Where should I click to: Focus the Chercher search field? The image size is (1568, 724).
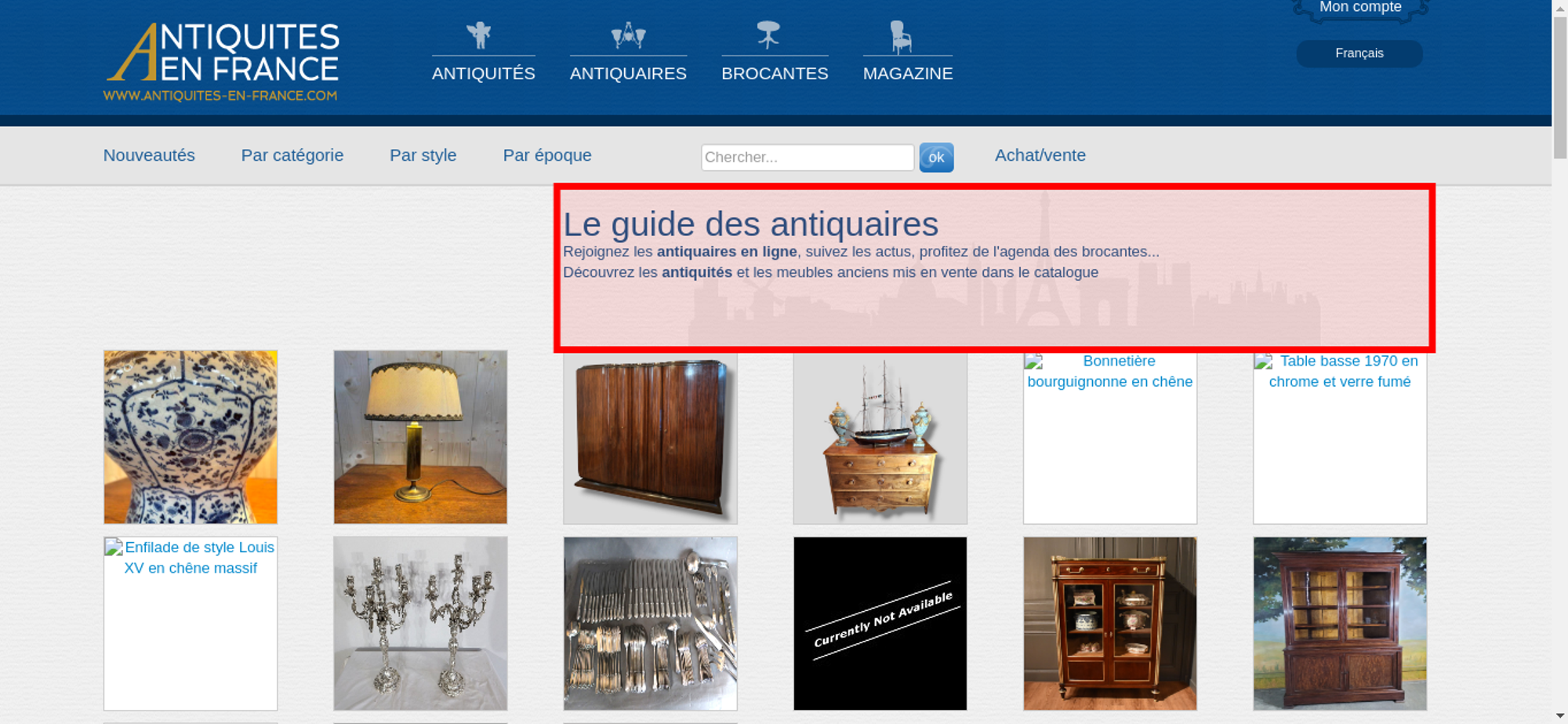[x=808, y=157]
